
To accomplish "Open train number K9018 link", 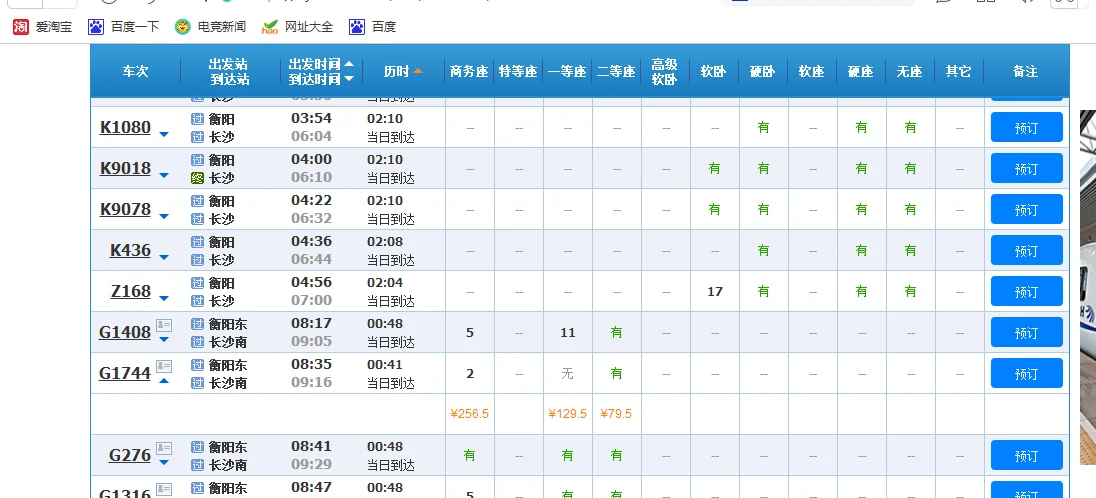I will (x=126, y=169).
